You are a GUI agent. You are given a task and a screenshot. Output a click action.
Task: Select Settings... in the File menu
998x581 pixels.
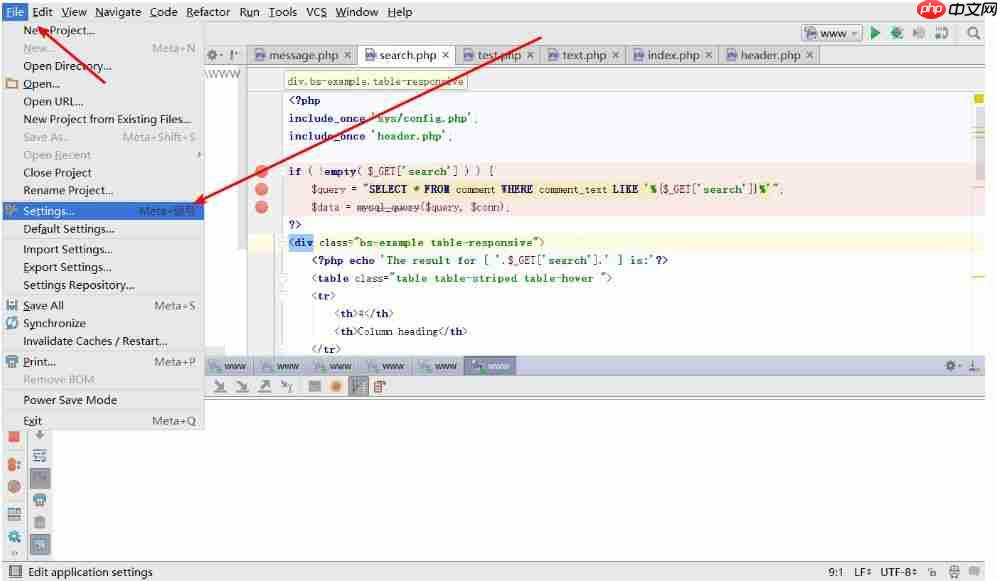pos(103,211)
